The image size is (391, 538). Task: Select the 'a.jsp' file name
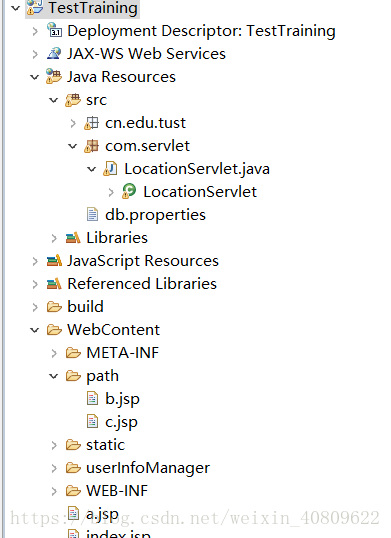(x=102, y=514)
